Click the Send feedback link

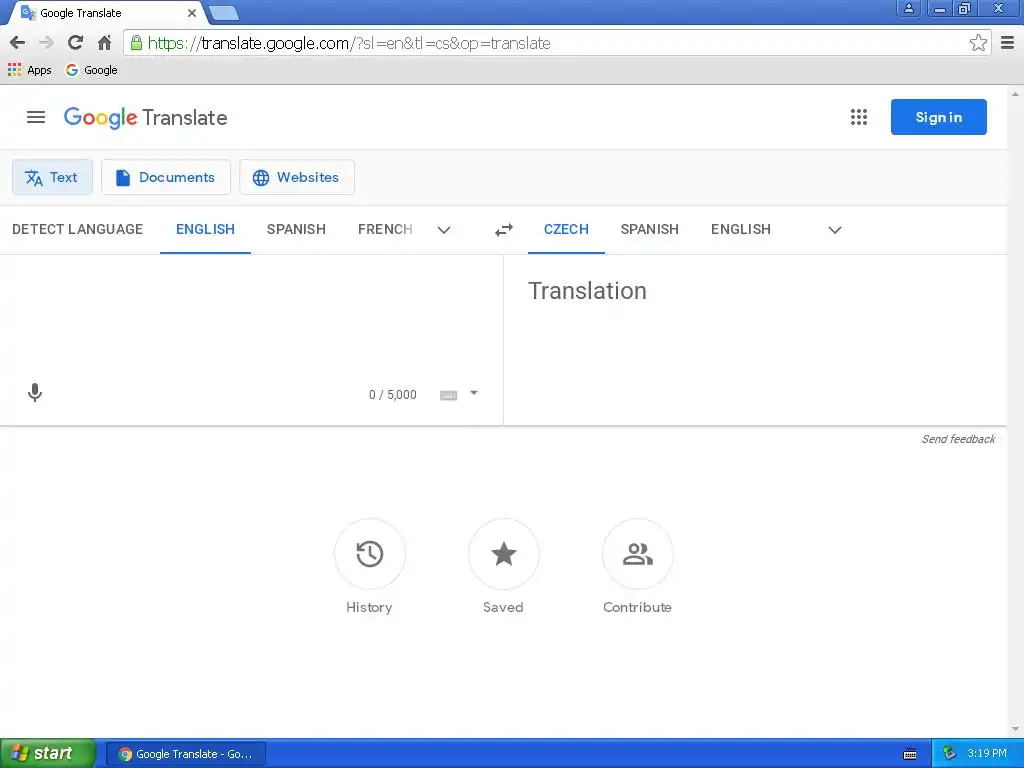click(x=958, y=439)
